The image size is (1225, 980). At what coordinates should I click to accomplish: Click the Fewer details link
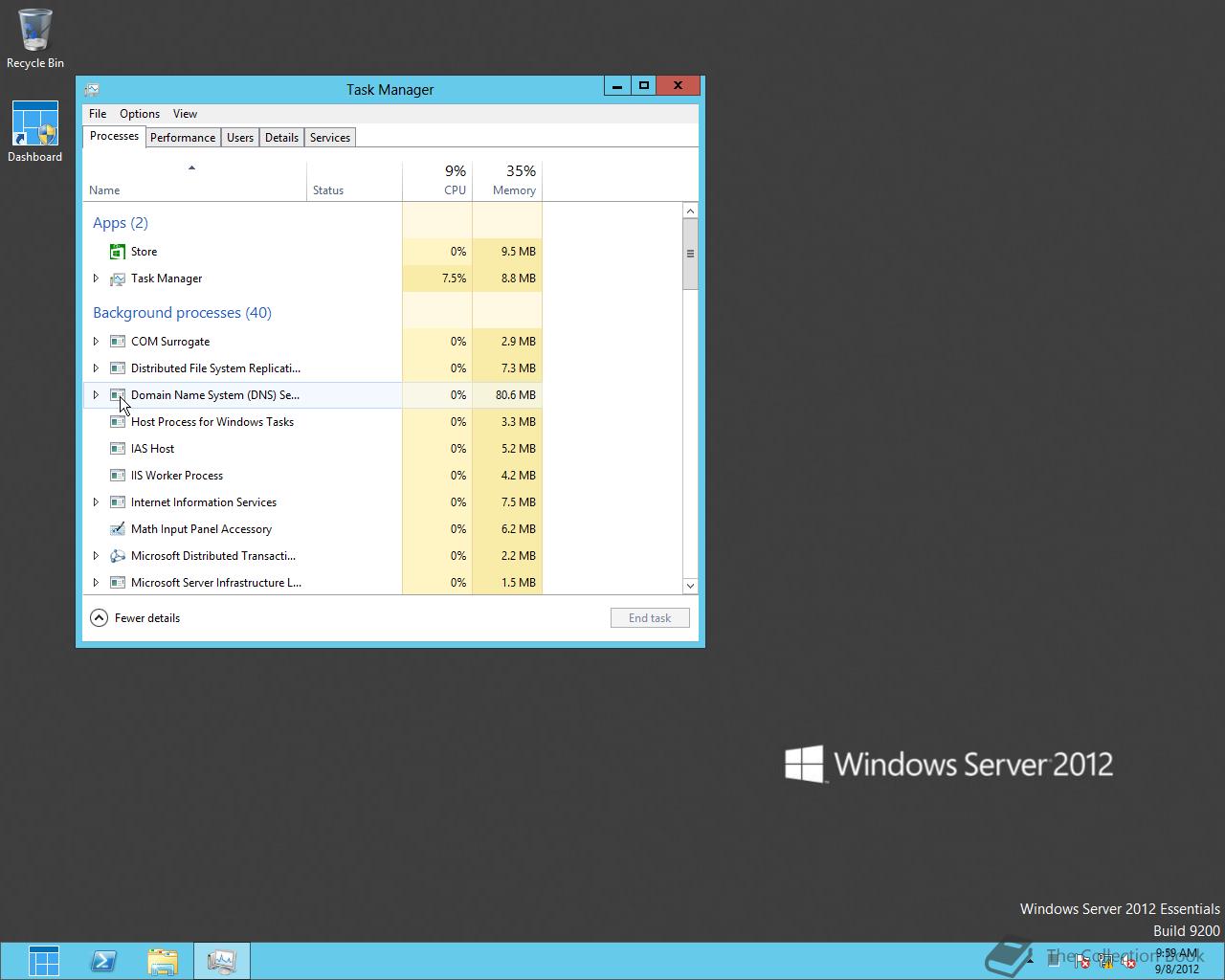coord(147,618)
